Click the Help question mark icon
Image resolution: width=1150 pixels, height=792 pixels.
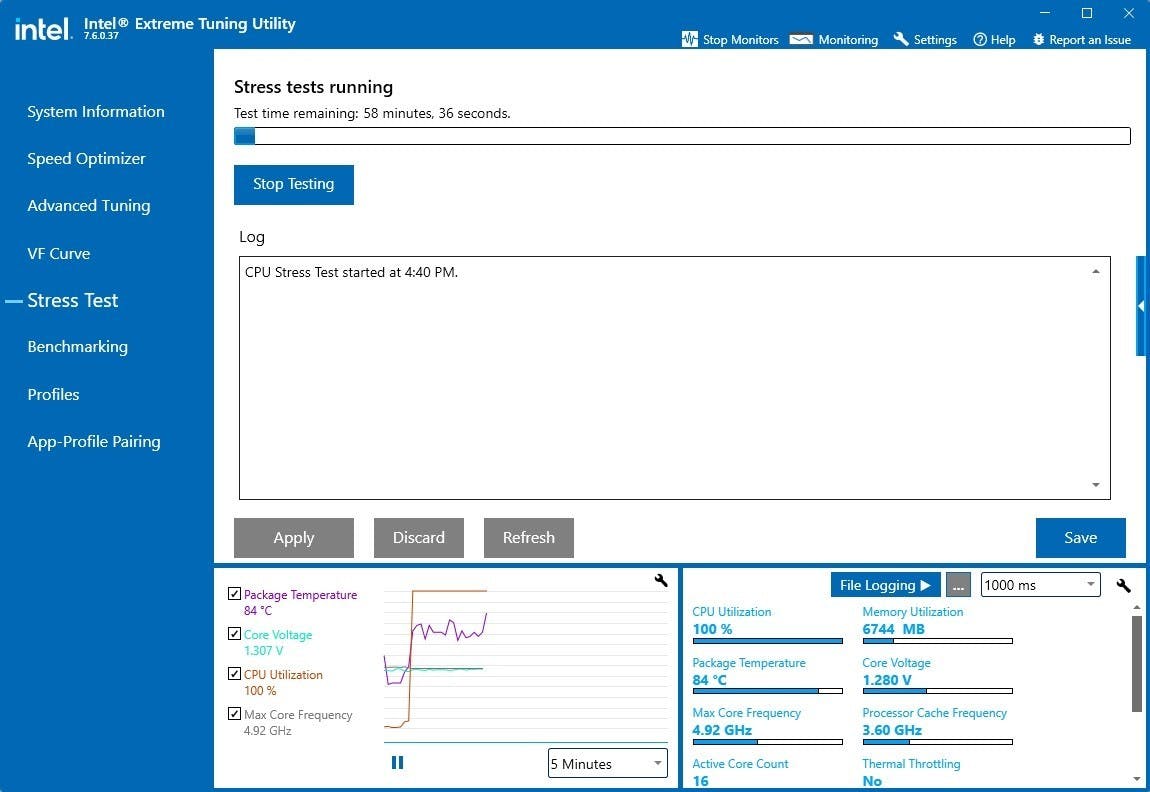tap(980, 40)
